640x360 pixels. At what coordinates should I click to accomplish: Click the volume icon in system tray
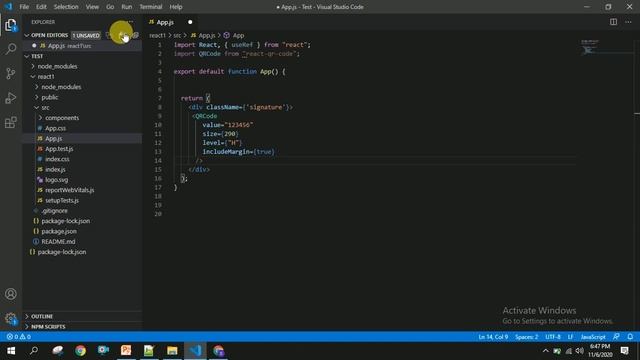pyautogui.click(x=579, y=351)
